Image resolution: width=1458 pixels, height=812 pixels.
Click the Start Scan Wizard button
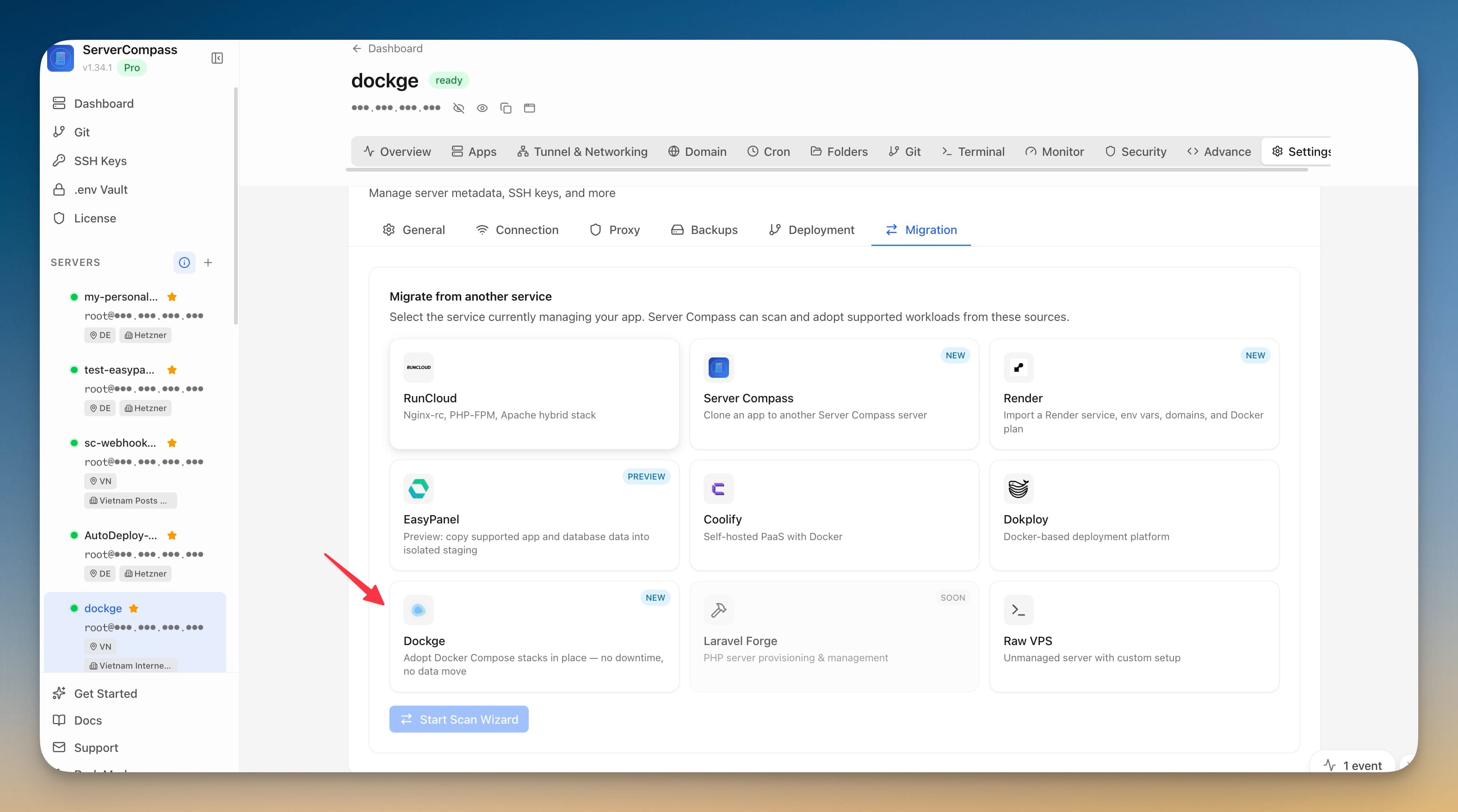click(x=459, y=719)
